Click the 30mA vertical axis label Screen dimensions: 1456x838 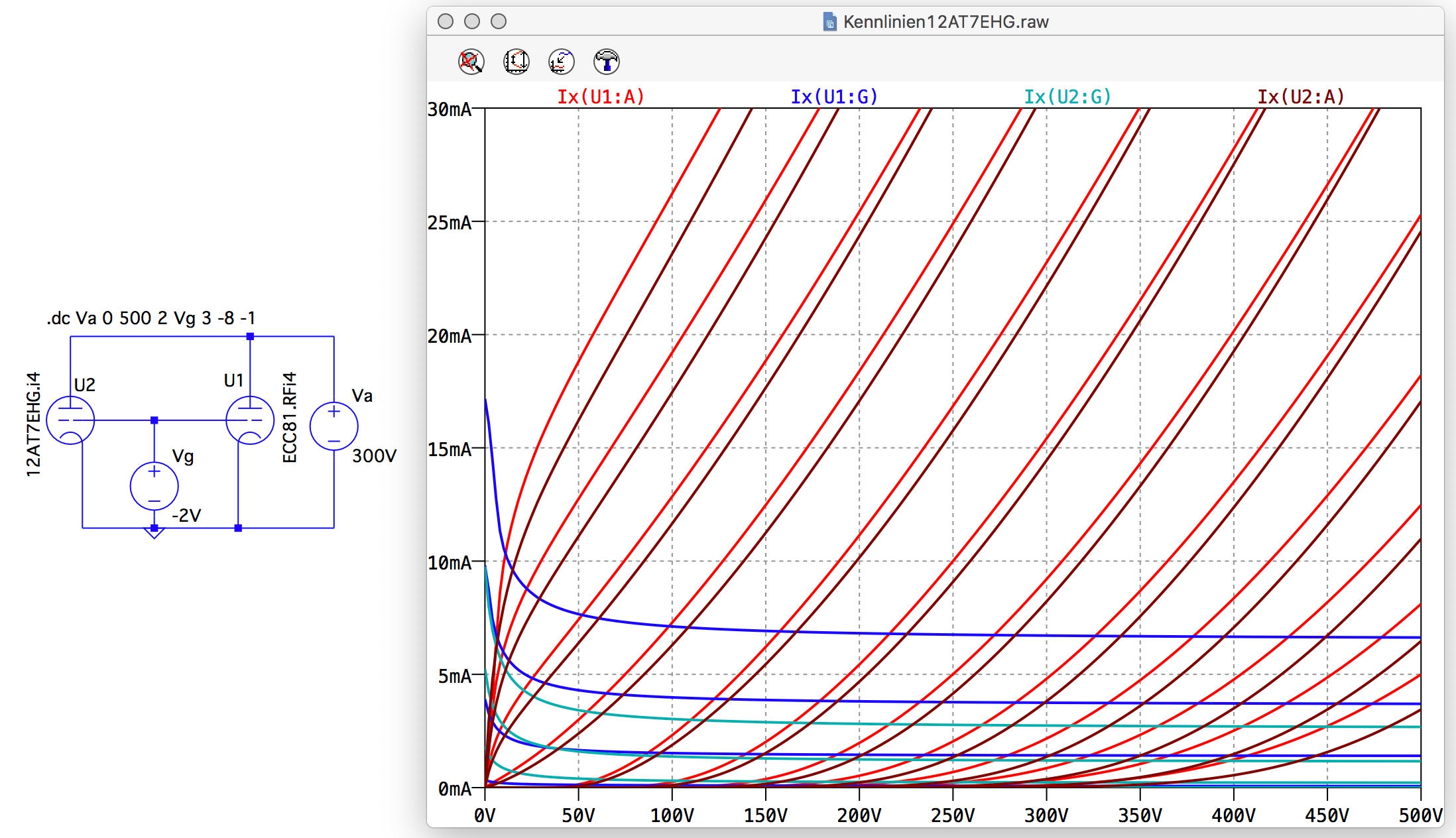coord(450,109)
